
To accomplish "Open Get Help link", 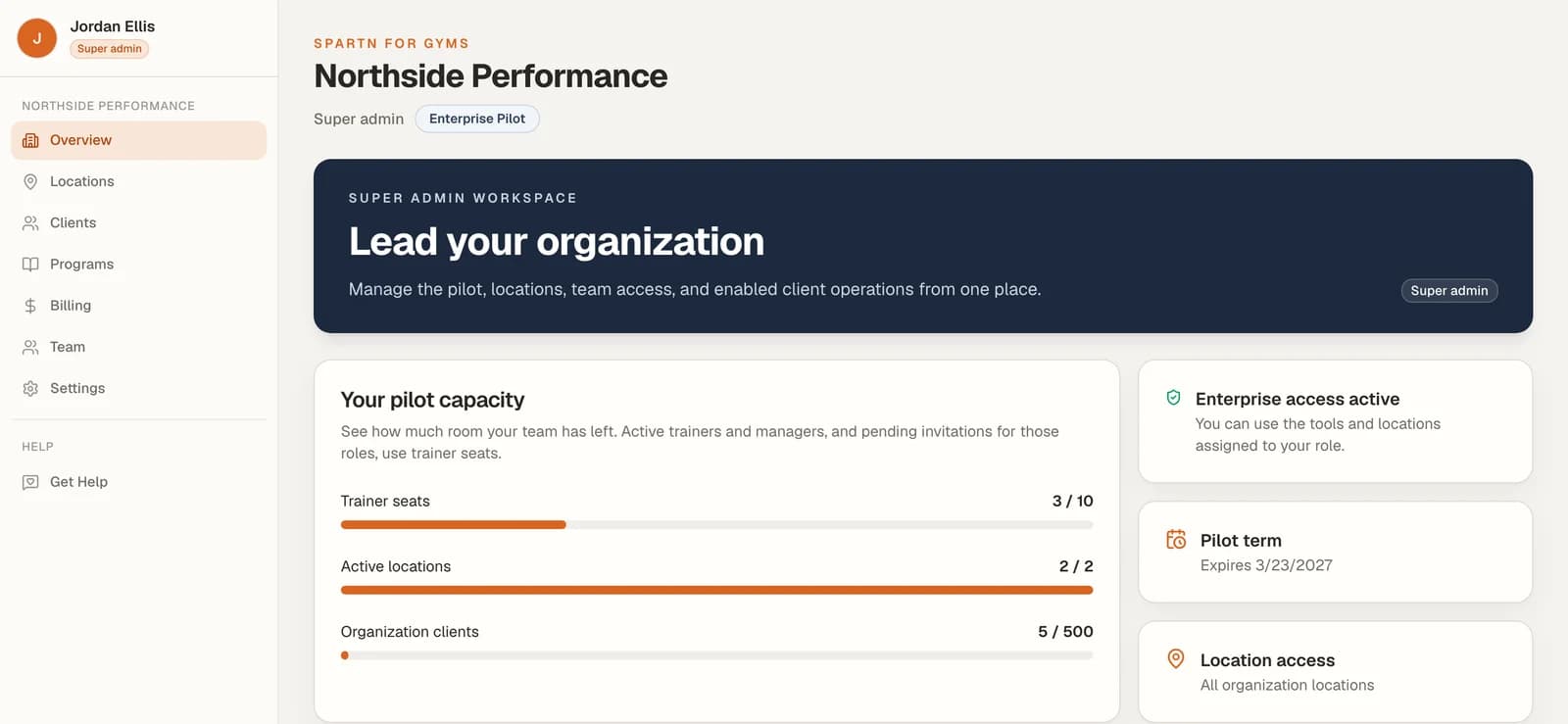I will pos(138,482).
